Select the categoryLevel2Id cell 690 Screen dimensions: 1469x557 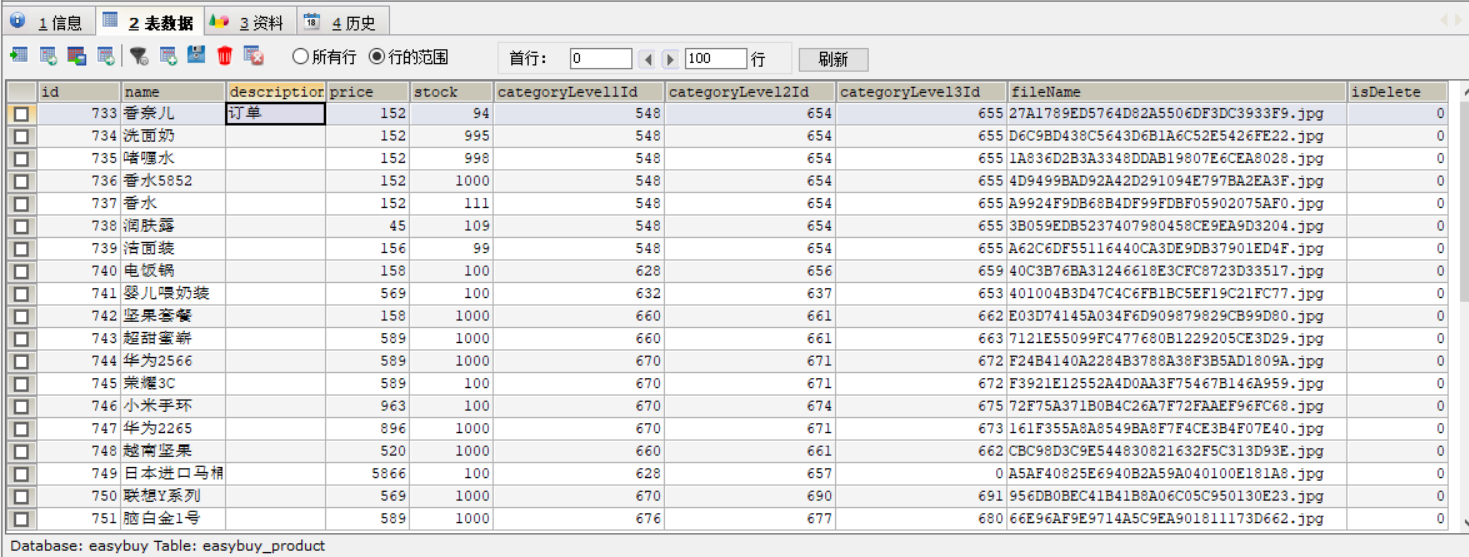click(750, 496)
